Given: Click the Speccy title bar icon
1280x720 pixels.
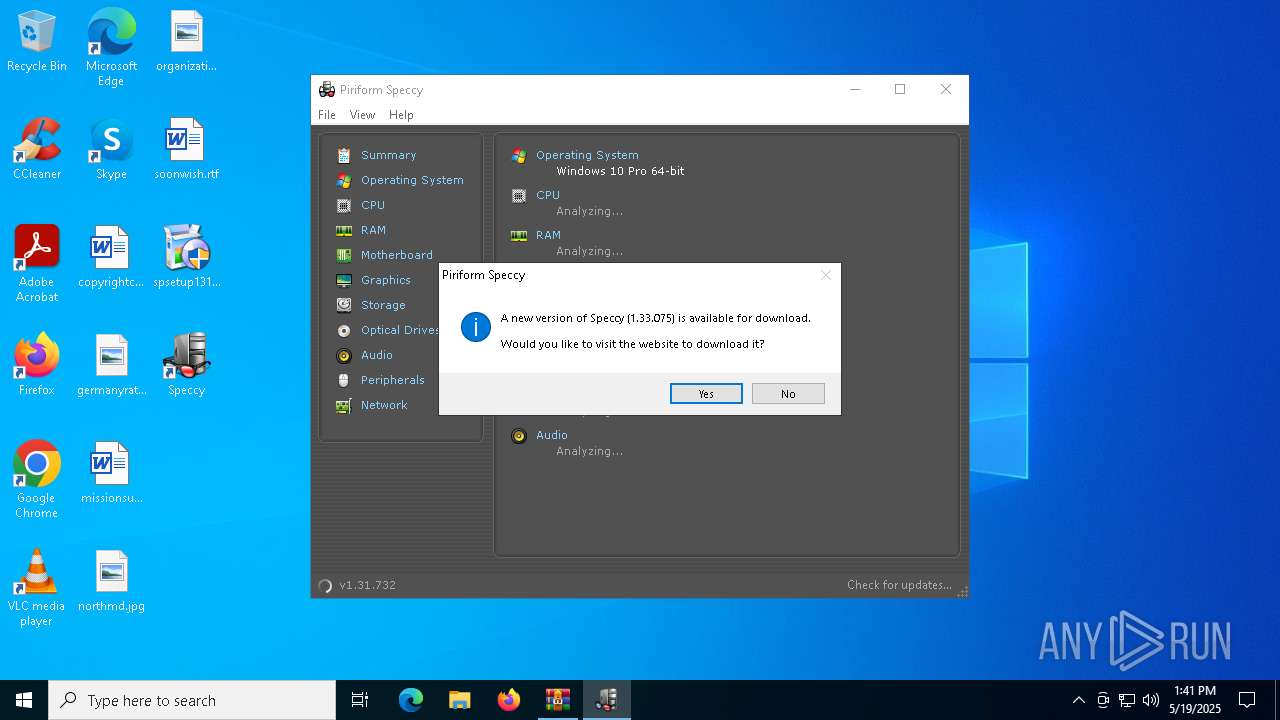Looking at the screenshot, I should (x=327, y=90).
